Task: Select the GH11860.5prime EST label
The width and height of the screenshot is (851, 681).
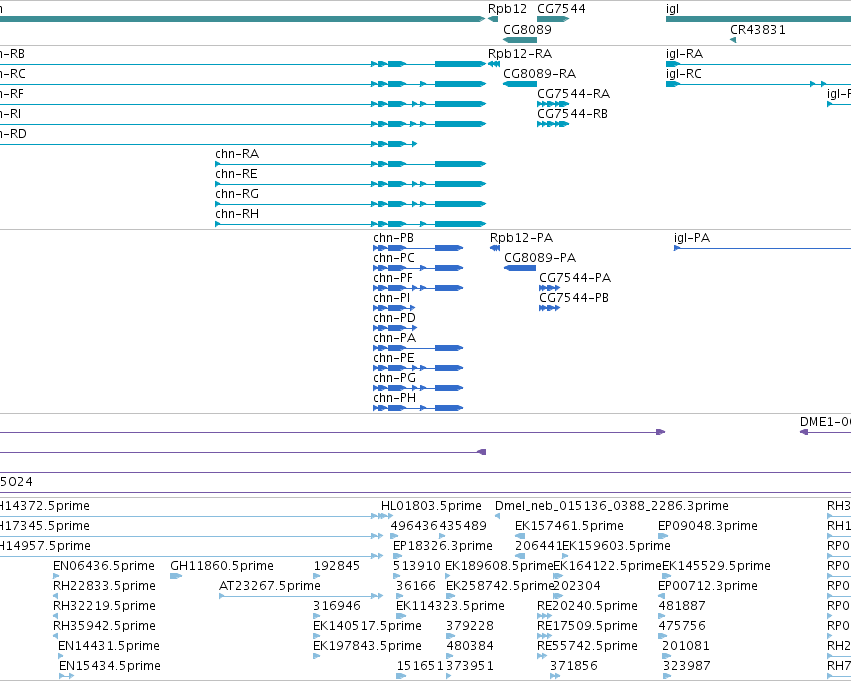Action: coord(222,566)
